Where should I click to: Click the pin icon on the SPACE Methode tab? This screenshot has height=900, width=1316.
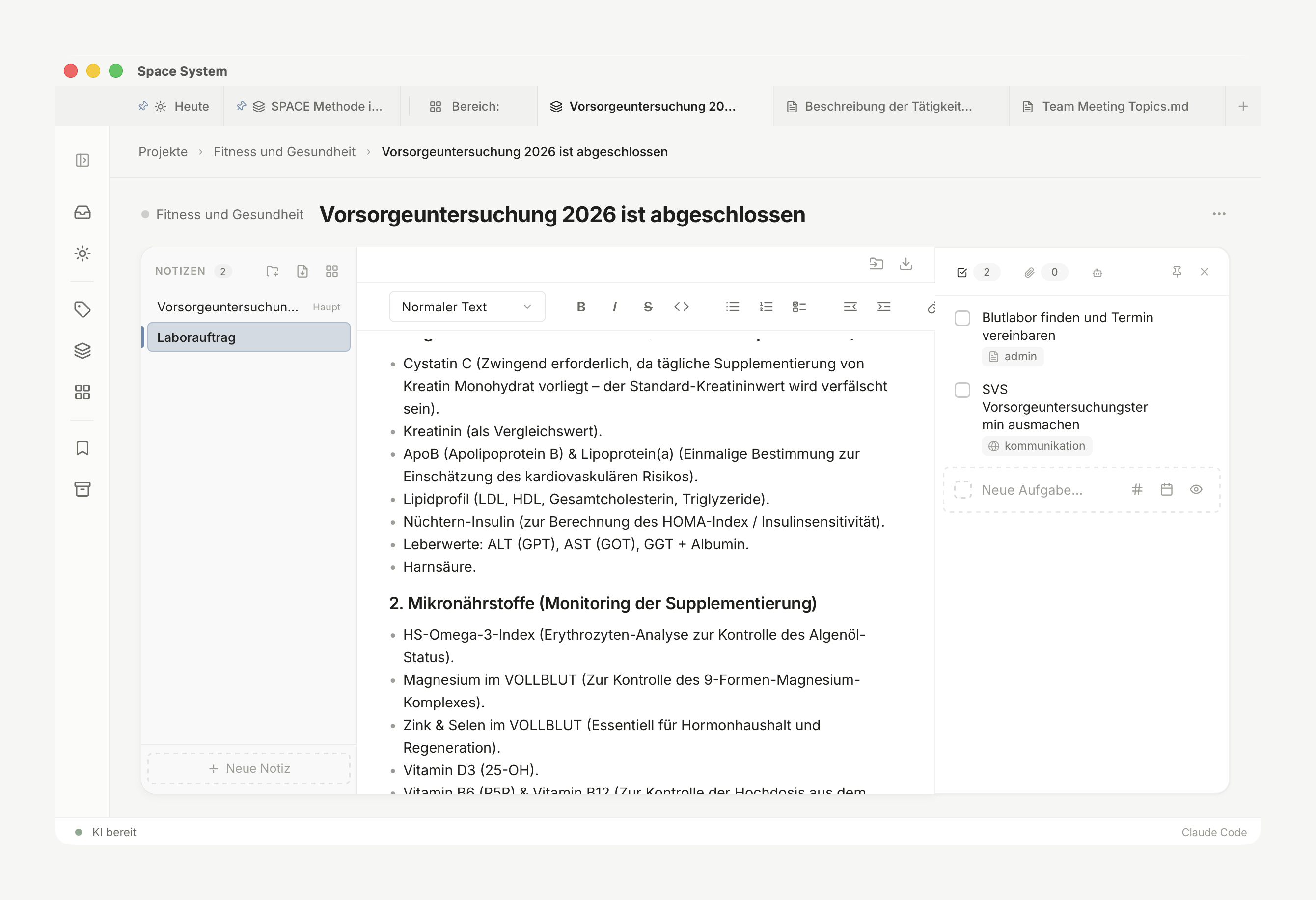click(241, 106)
